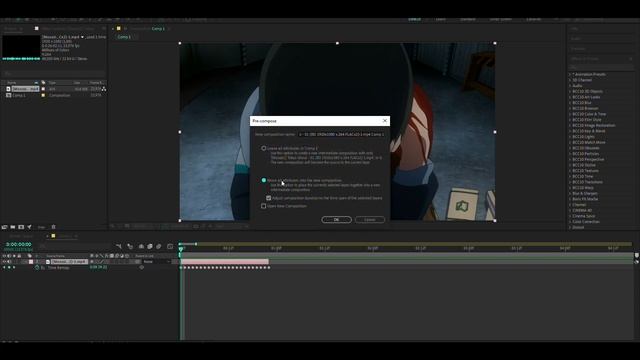Click the Project Settings rocket icon
The width and height of the screenshot is (640, 360).
pyautogui.click(x=29, y=227)
